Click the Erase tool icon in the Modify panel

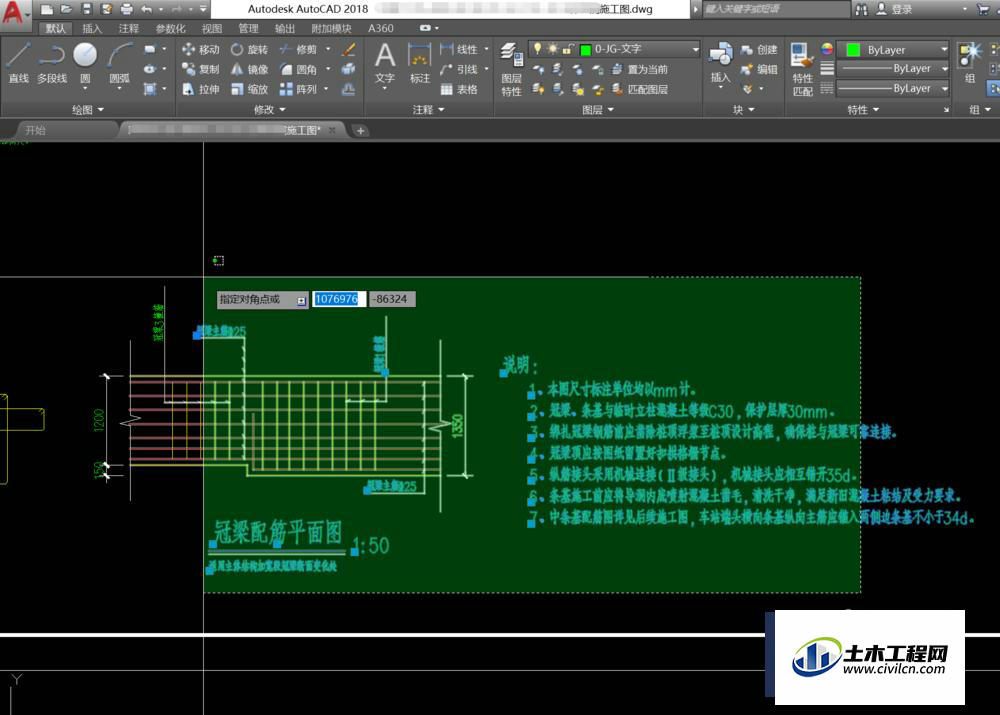(348, 49)
